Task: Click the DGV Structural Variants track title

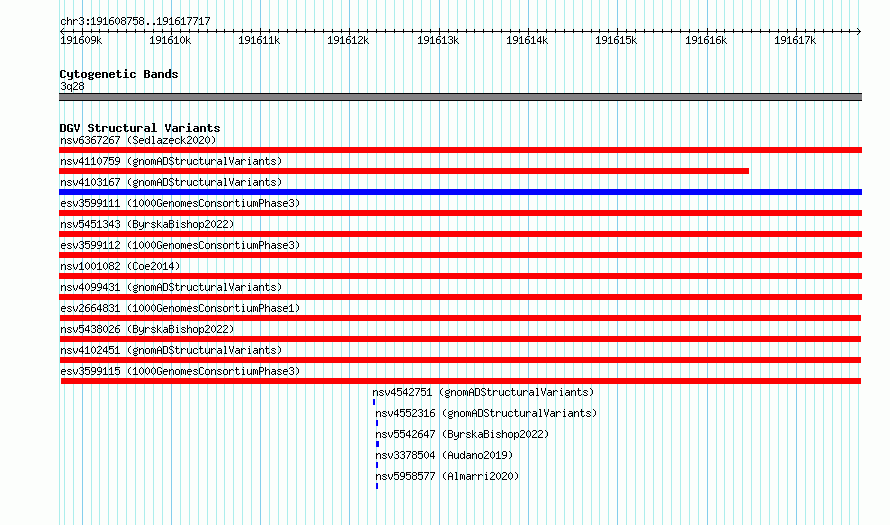Action: (140, 128)
